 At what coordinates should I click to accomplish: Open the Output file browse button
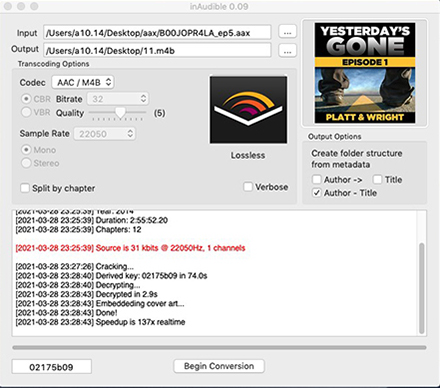tap(287, 51)
